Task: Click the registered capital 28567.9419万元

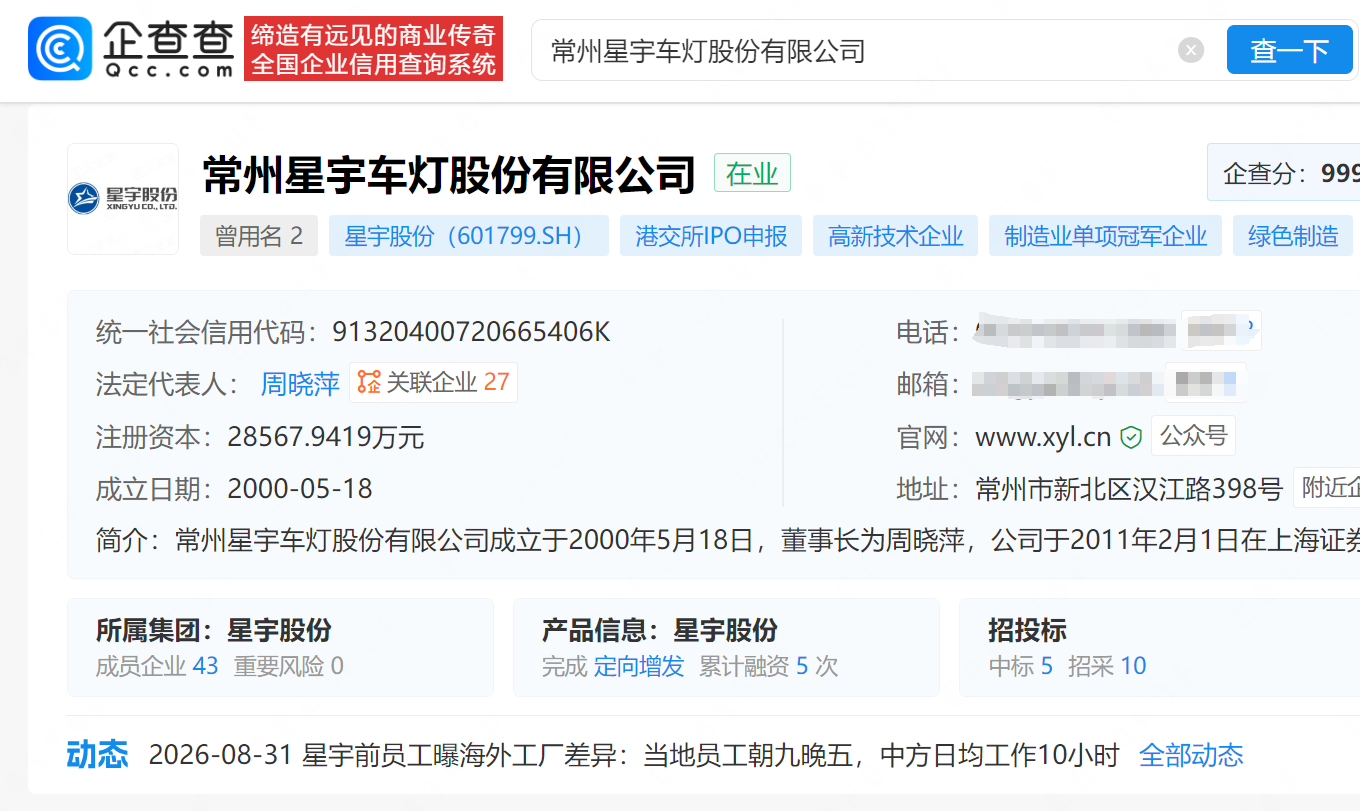Action: click(x=326, y=437)
